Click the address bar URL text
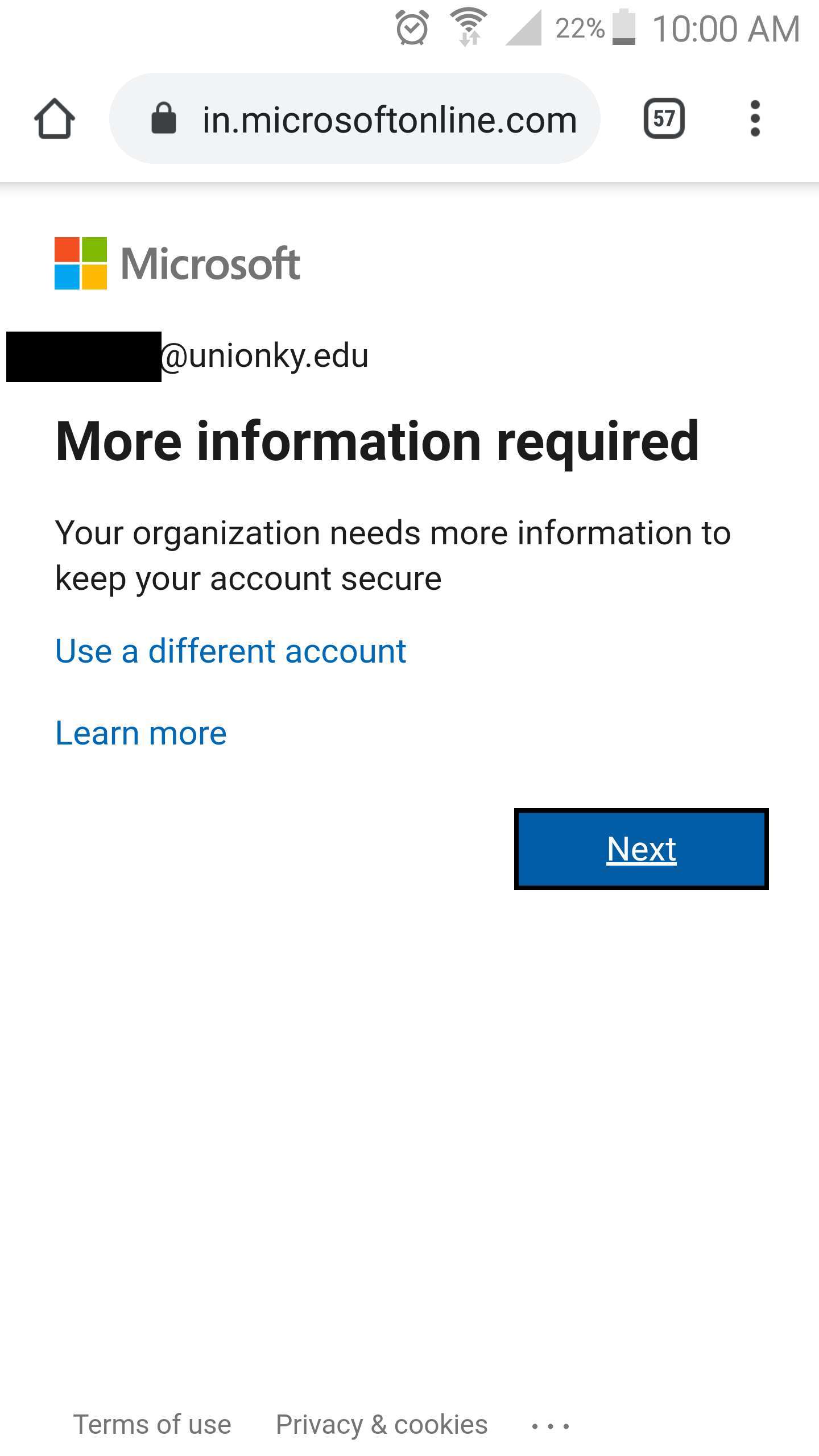819x1456 pixels. (x=390, y=120)
